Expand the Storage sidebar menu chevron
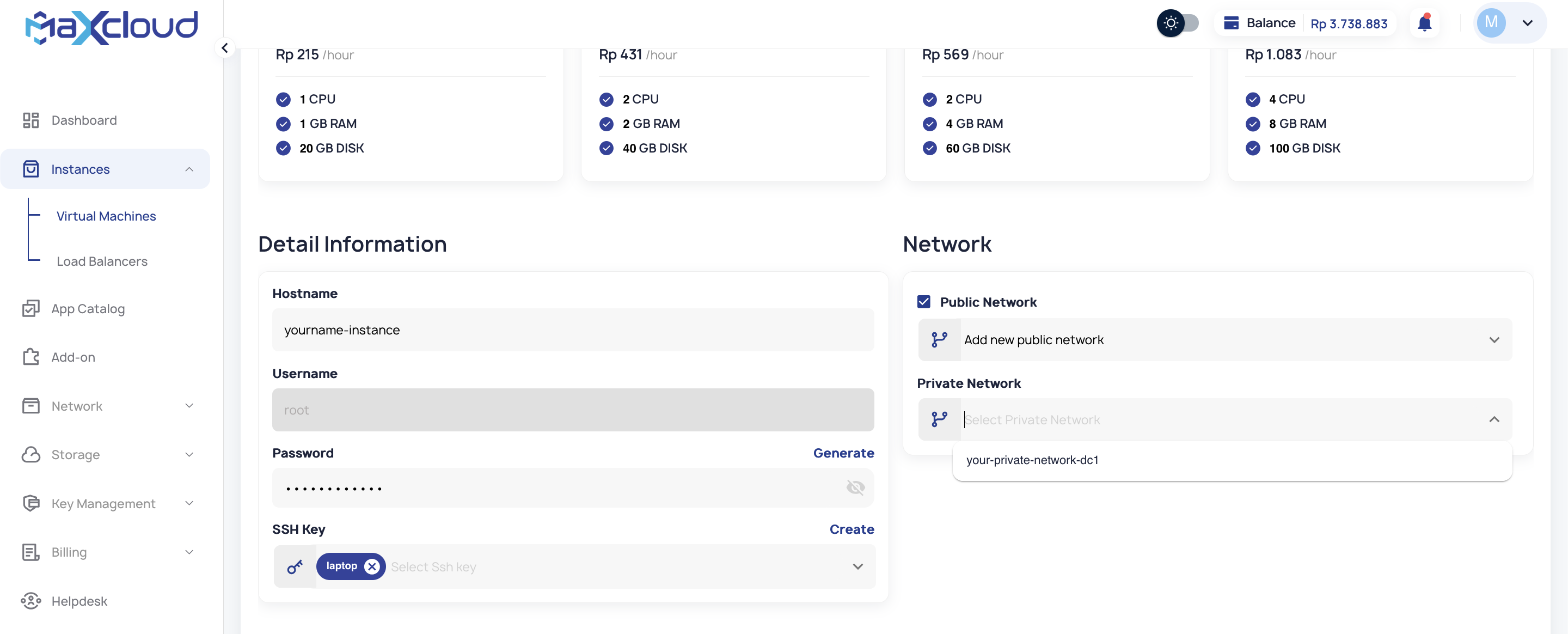The image size is (1568, 634). [189, 454]
